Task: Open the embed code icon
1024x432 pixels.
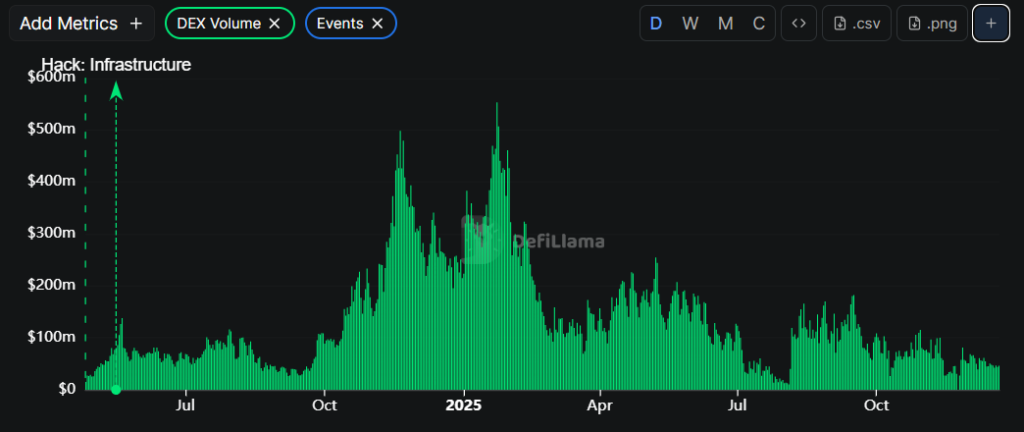Action: coord(799,23)
